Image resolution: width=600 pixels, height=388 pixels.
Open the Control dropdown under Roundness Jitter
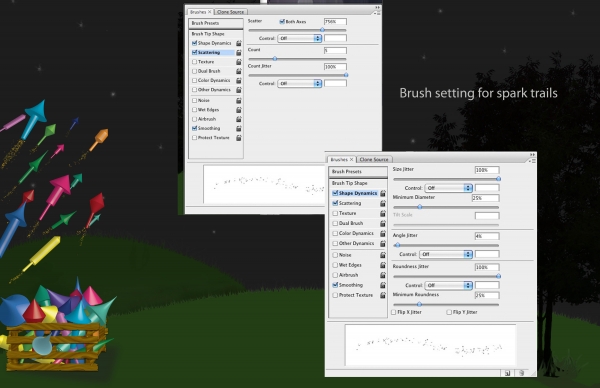point(448,285)
